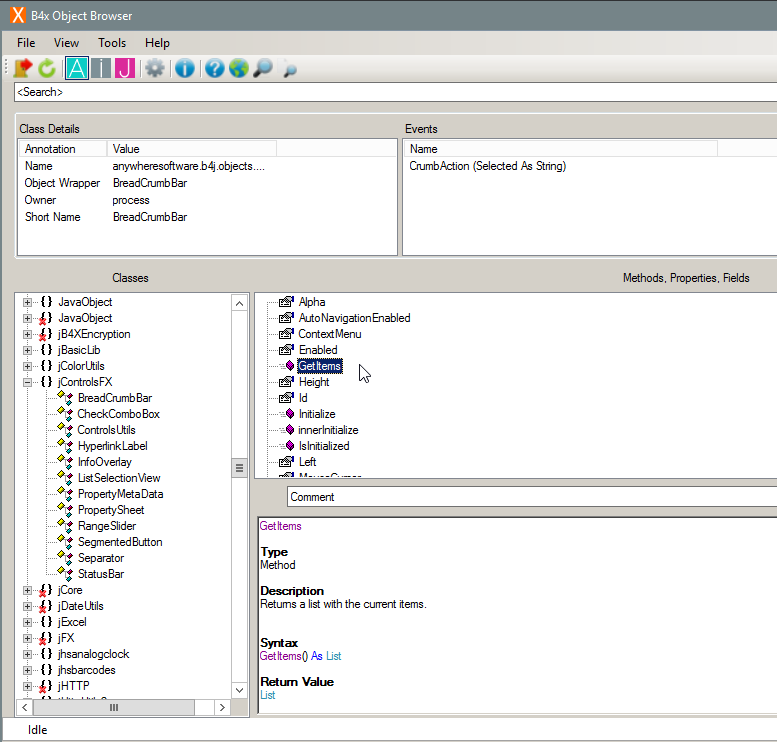
Task: Toggle the pink 'J' platform button
Action: coord(125,68)
